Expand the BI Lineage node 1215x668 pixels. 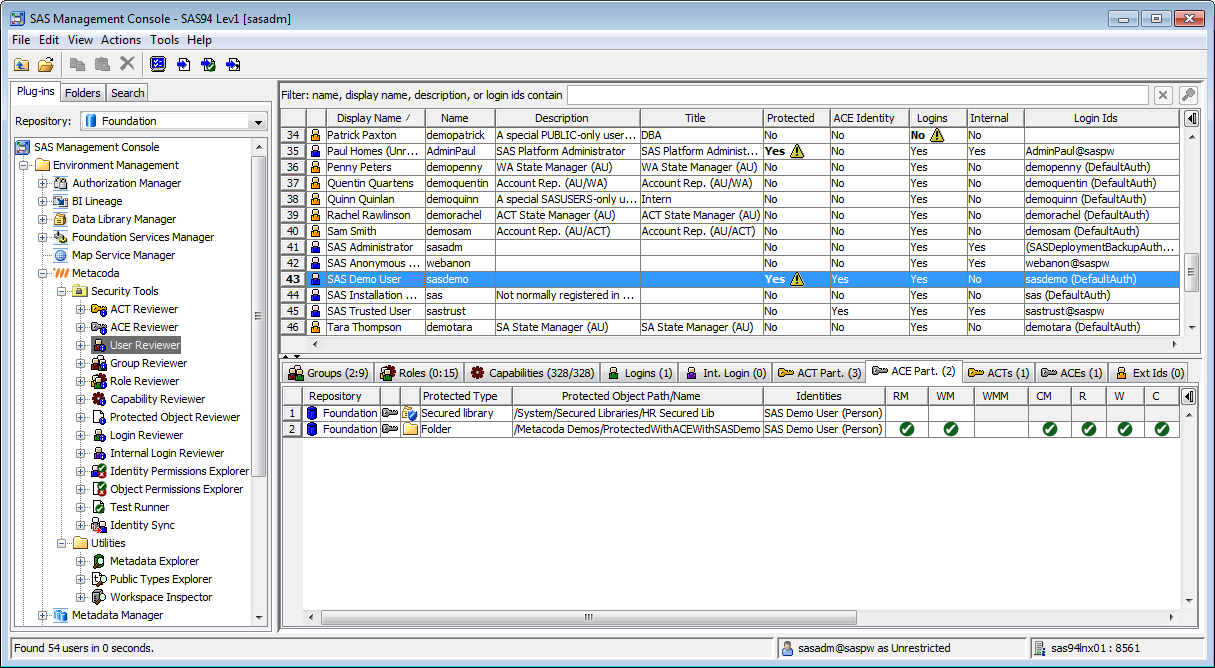click(x=43, y=201)
